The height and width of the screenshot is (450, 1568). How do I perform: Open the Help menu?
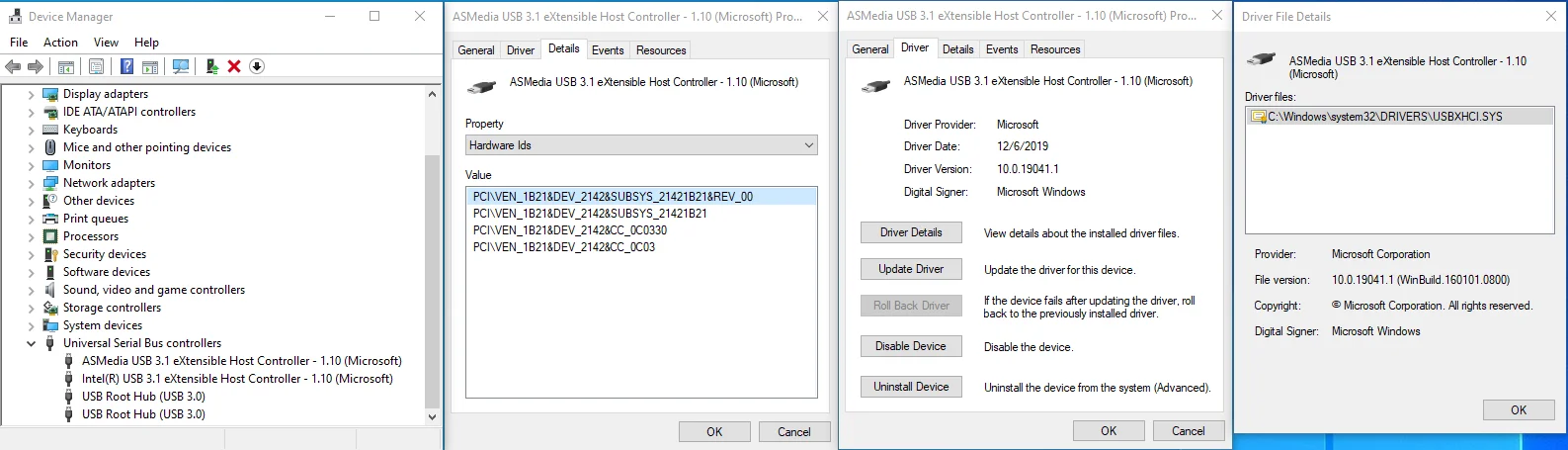pos(146,43)
